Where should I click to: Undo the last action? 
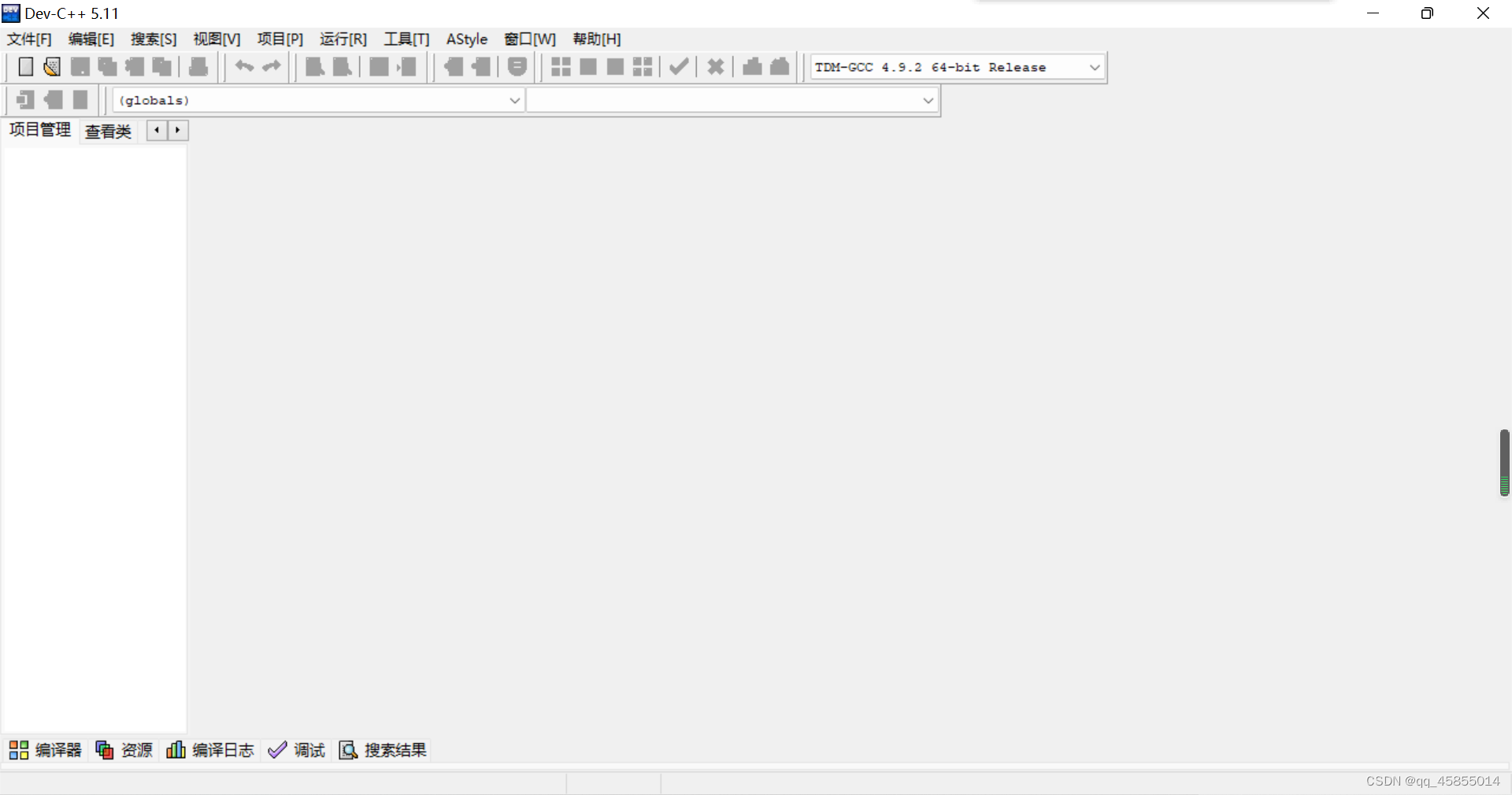pos(244,67)
